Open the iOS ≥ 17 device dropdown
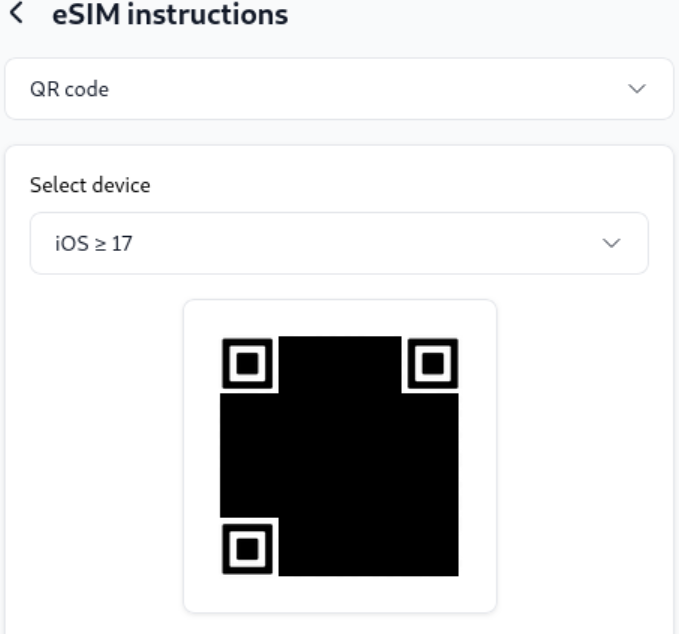679x634 pixels. (339, 243)
